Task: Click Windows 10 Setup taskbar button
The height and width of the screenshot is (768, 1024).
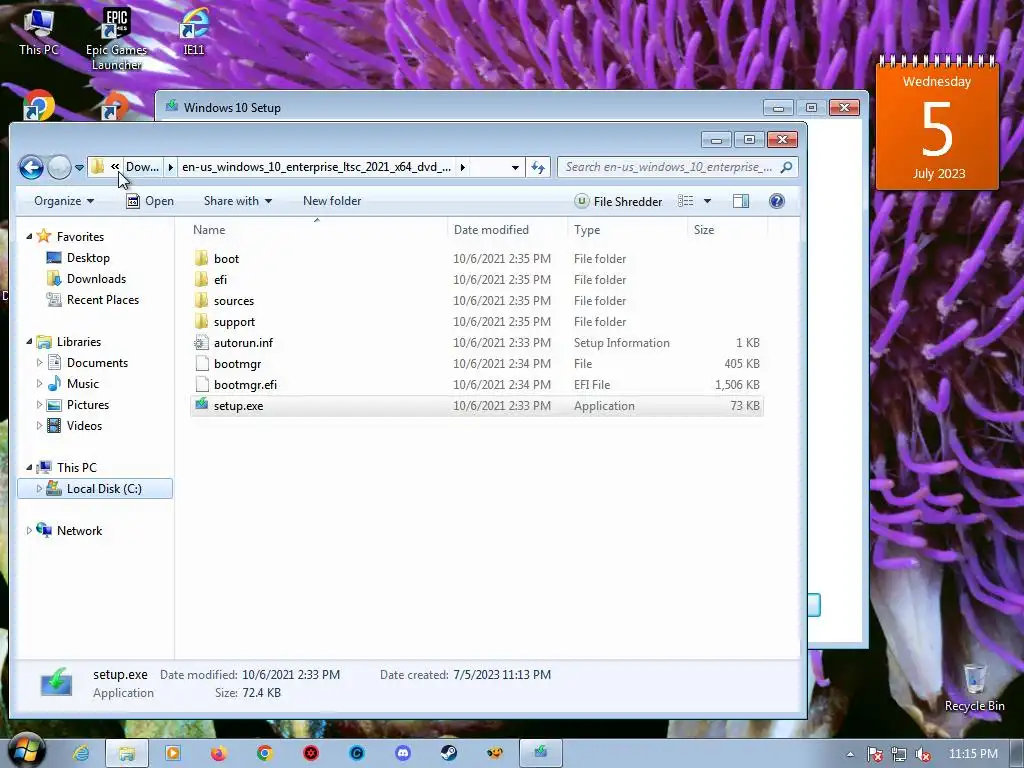Action: [541, 754]
